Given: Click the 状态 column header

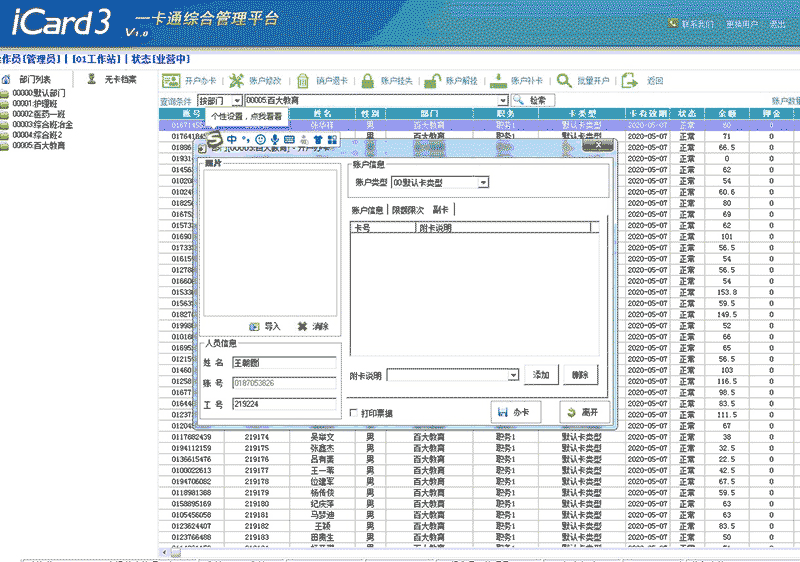Looking at the screenshot, I should (x=687, y=113).
